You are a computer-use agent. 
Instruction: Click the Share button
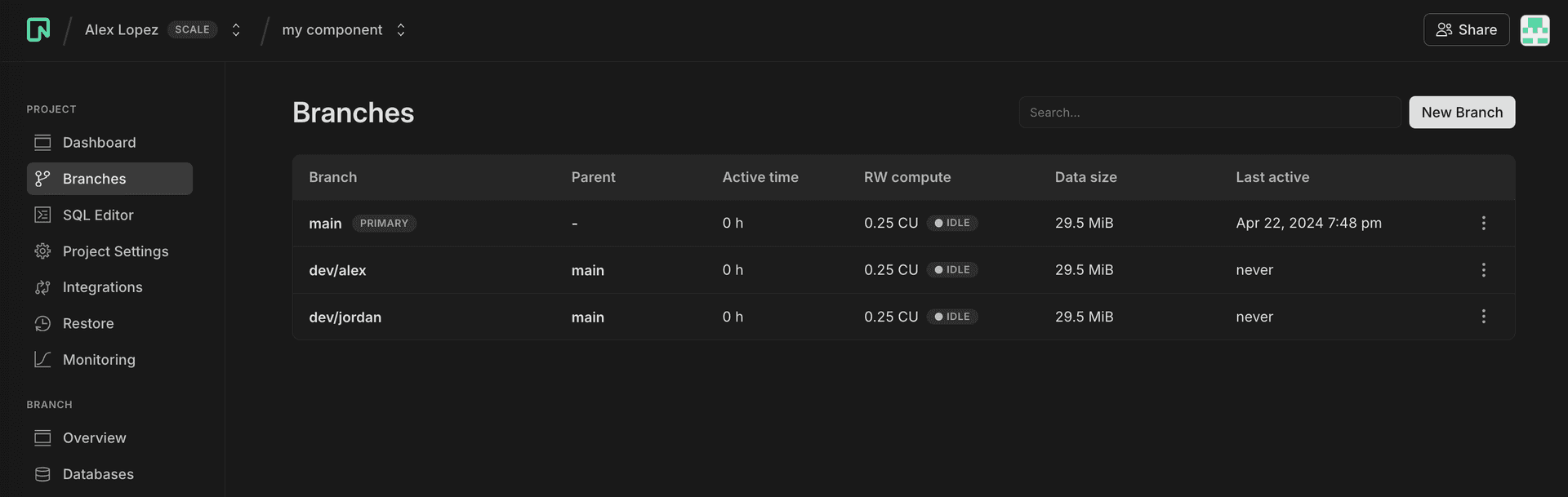coord(1466,30)
